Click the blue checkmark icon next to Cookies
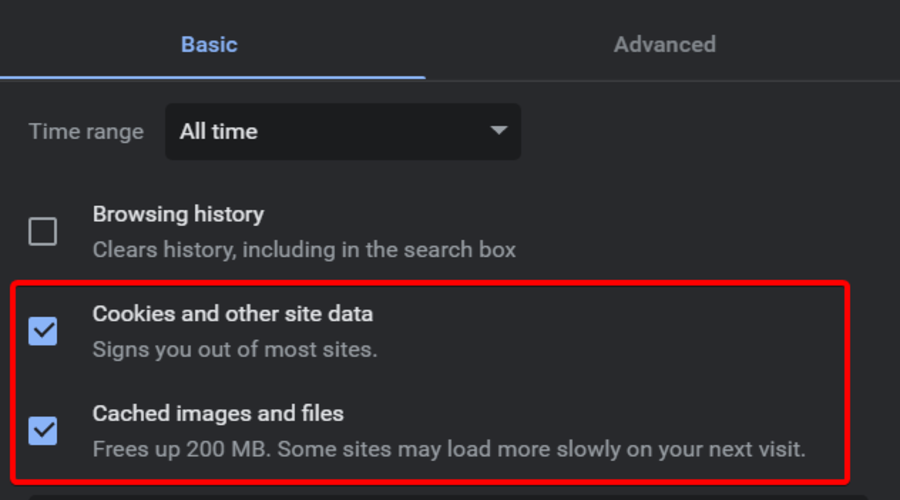900x500 pixels. click(43, 331)
